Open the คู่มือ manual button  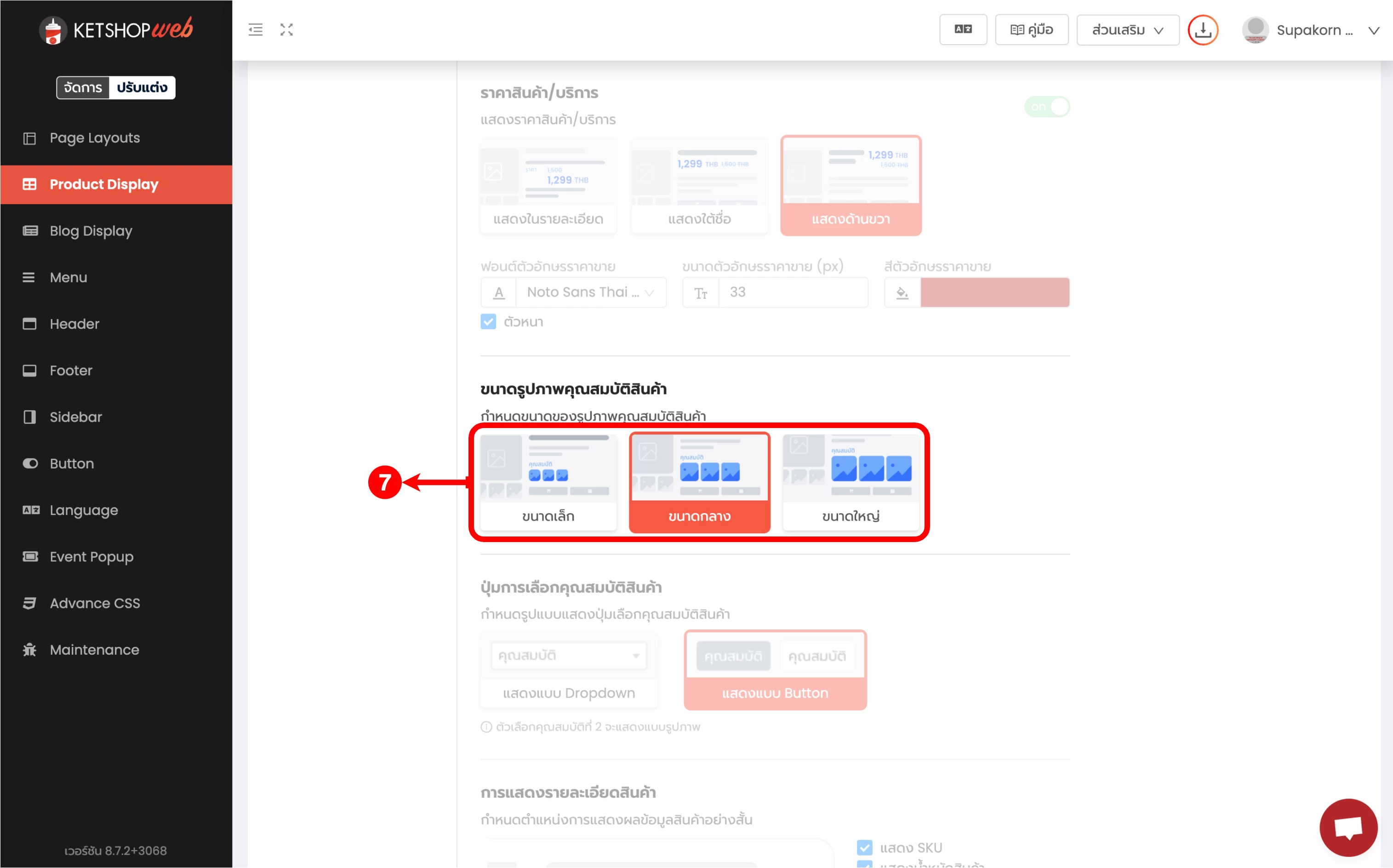[1031, 30]
